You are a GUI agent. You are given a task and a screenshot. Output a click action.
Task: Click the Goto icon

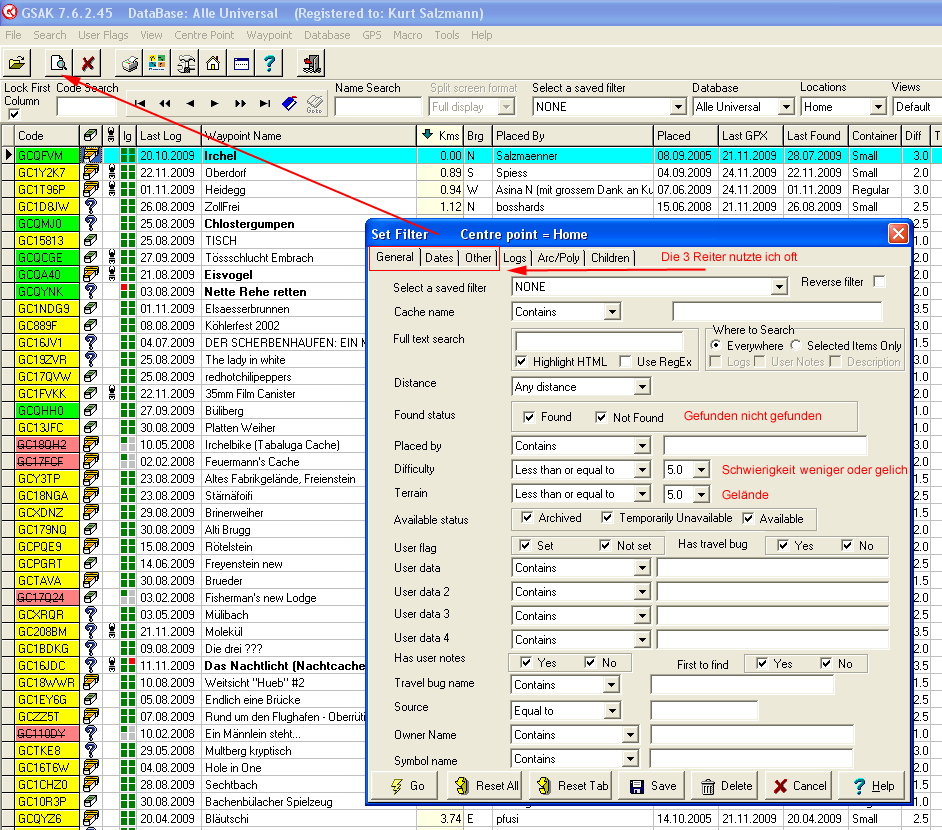point(314,104)
